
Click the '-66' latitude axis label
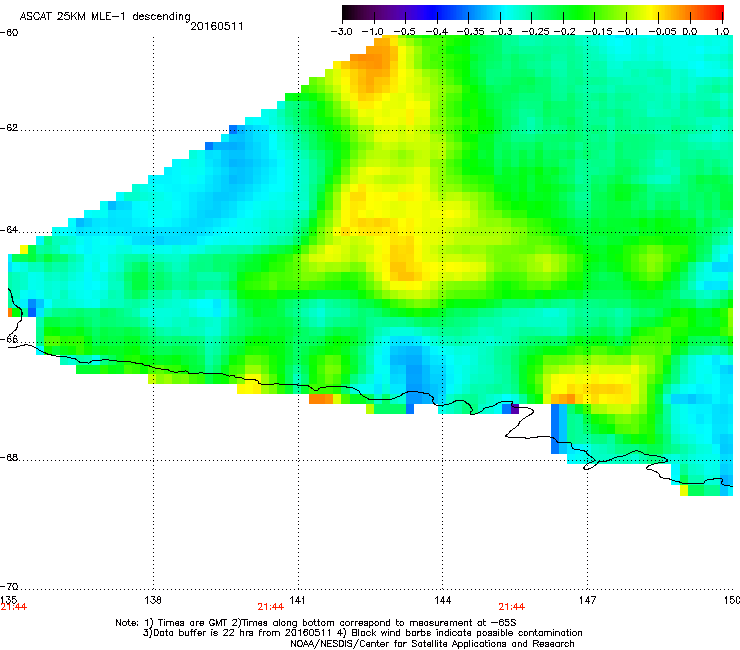tap(9, 339)
